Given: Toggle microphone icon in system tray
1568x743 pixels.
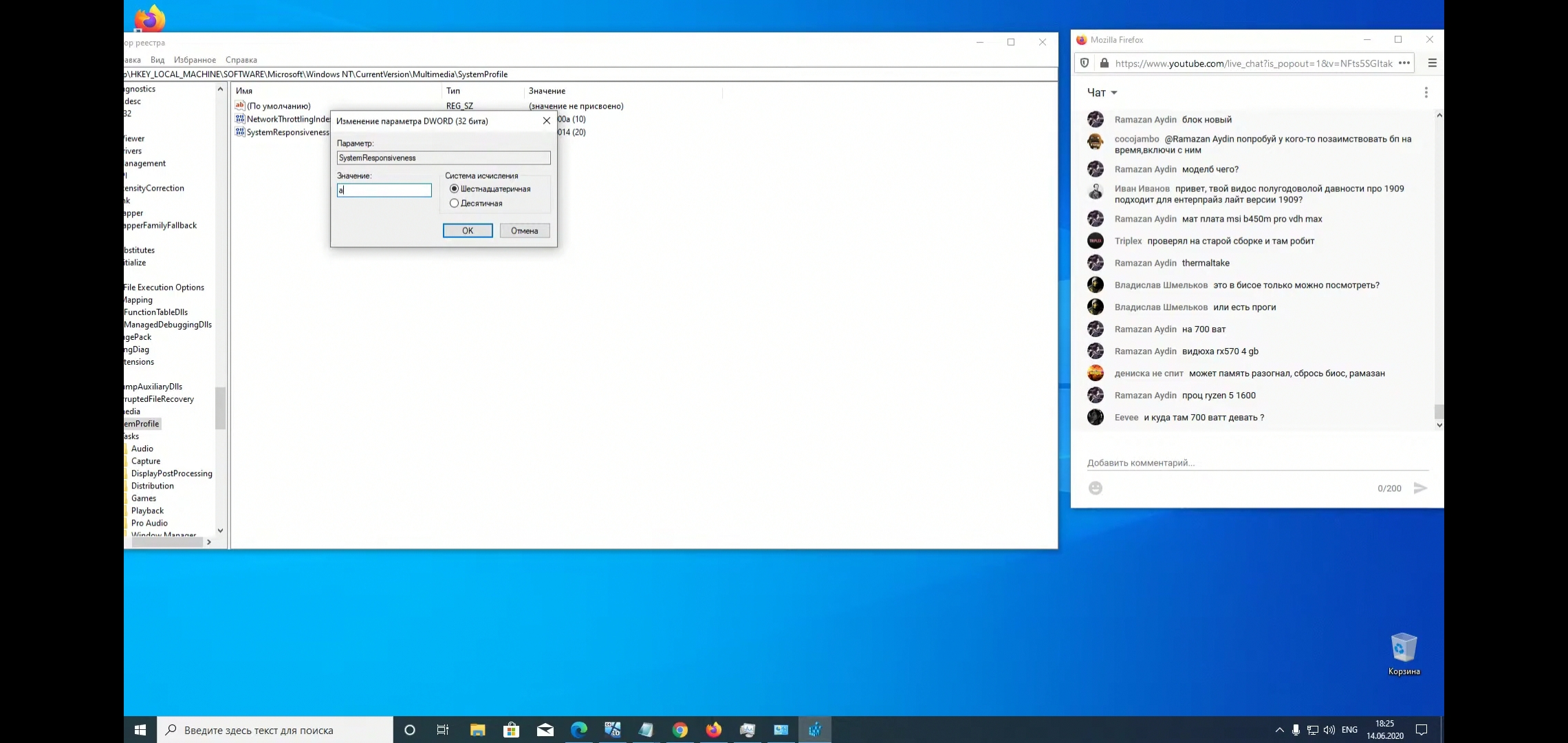Looking at the screenshot, I should (x=1296, y=730).
